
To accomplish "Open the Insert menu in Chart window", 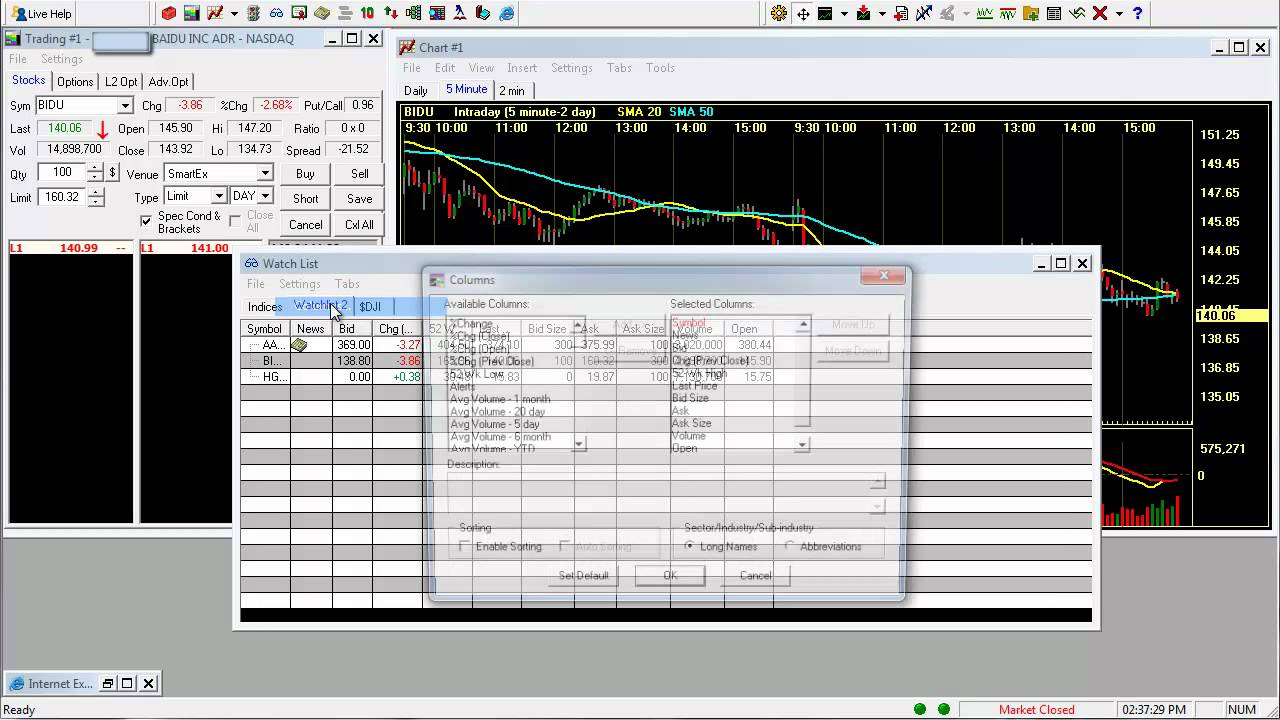I will pyautogui.click(x=522, y=68).
